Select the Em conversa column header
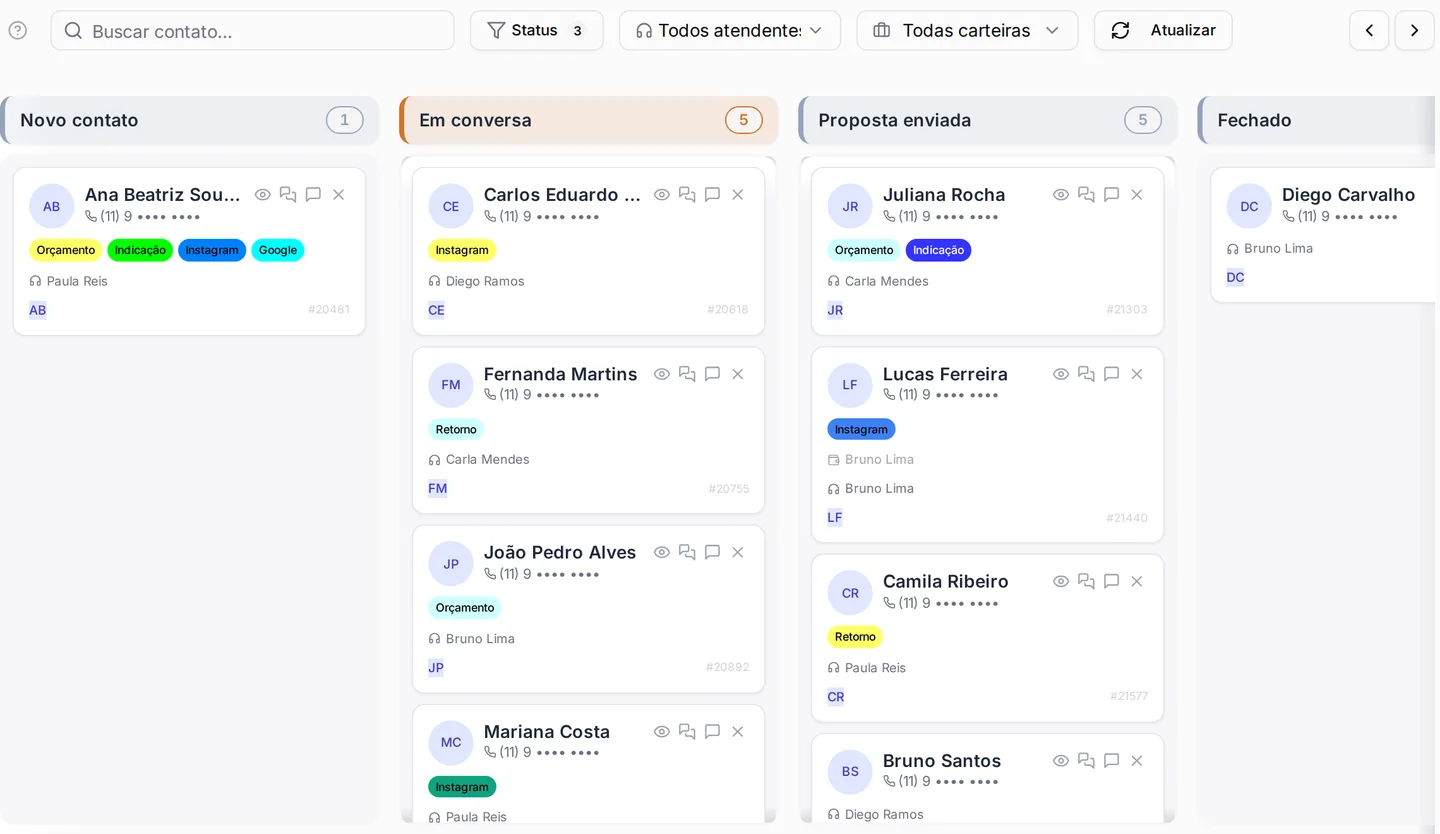Screen dimensions: 1440x834 (589, 120)
